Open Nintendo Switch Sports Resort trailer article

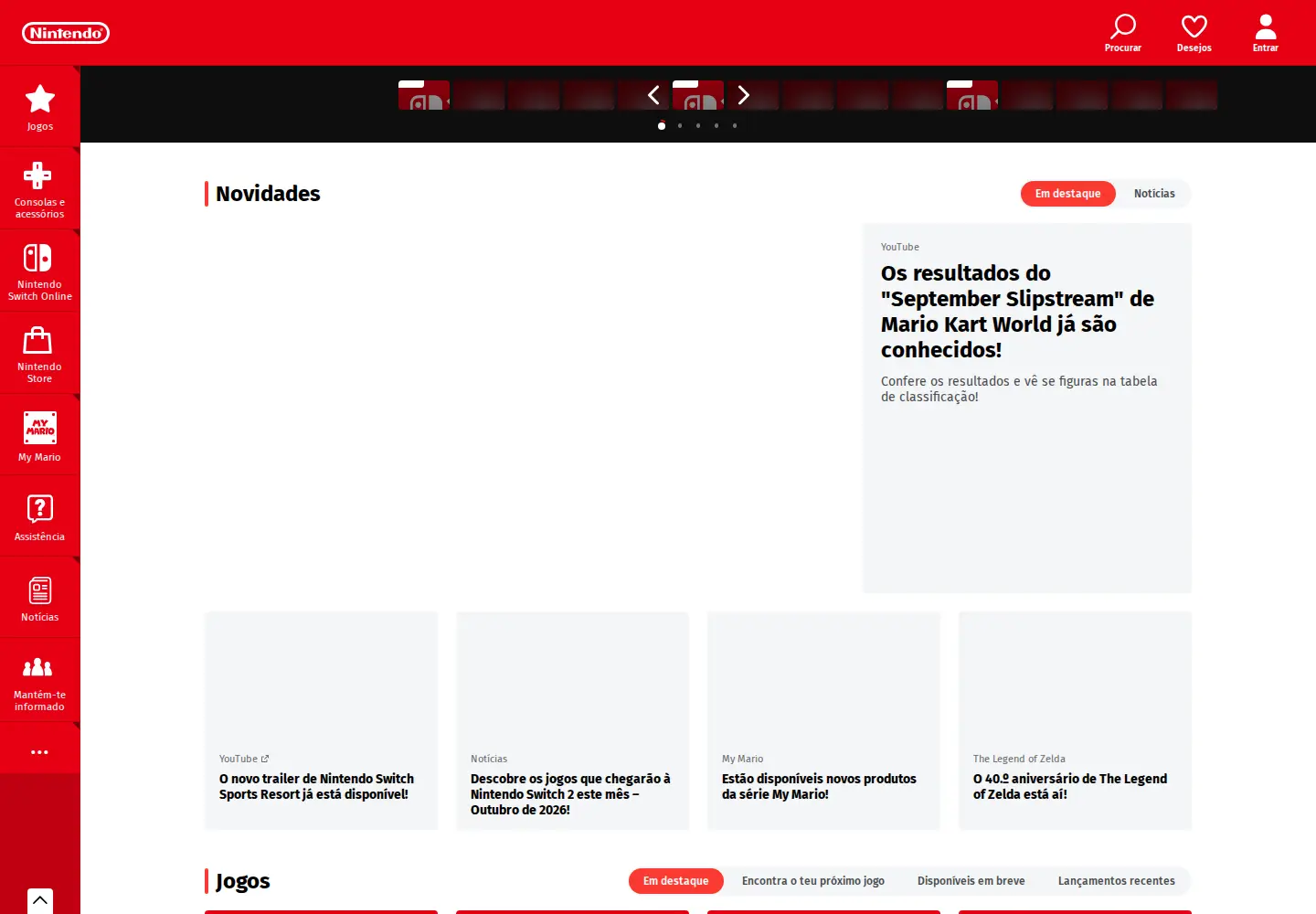point(322,721)
